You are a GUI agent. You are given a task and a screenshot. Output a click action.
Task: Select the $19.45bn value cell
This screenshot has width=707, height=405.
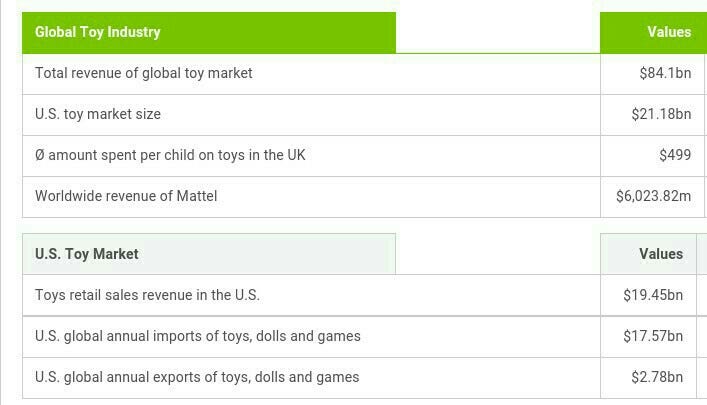click(648, 295)
